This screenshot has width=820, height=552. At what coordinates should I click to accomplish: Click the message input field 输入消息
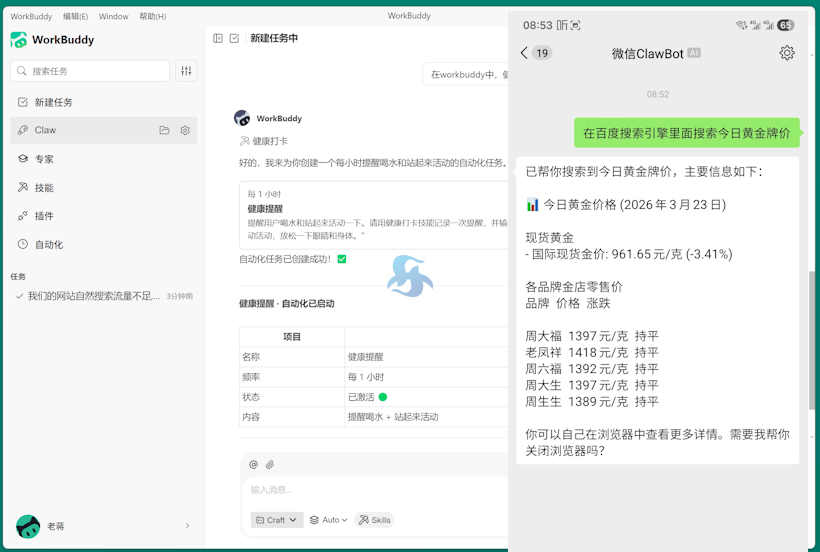tap(375, 490)
